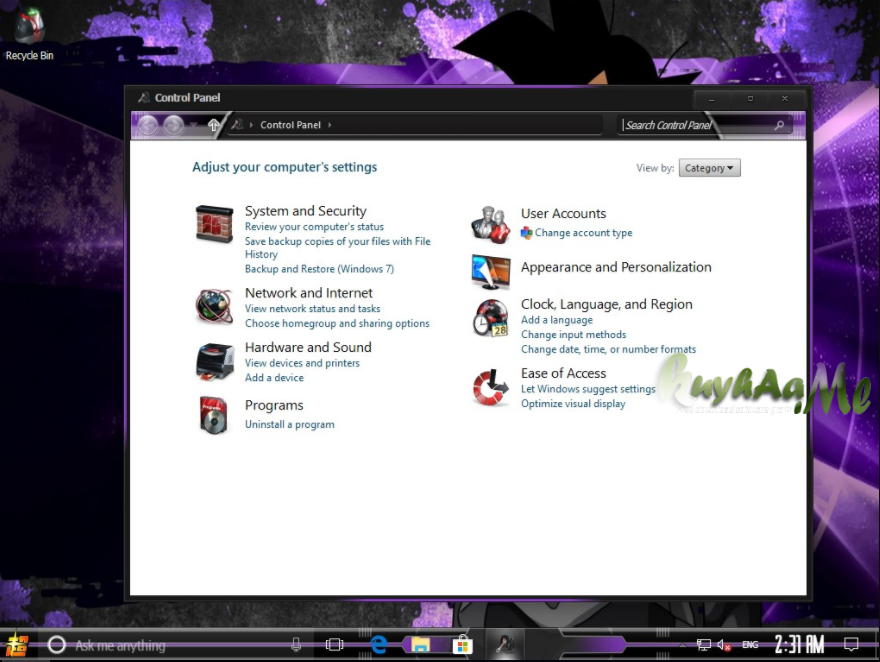Screen dimensions: 880x662
Task: Click the shield icon by Change account type
Action: click(526, 233)
